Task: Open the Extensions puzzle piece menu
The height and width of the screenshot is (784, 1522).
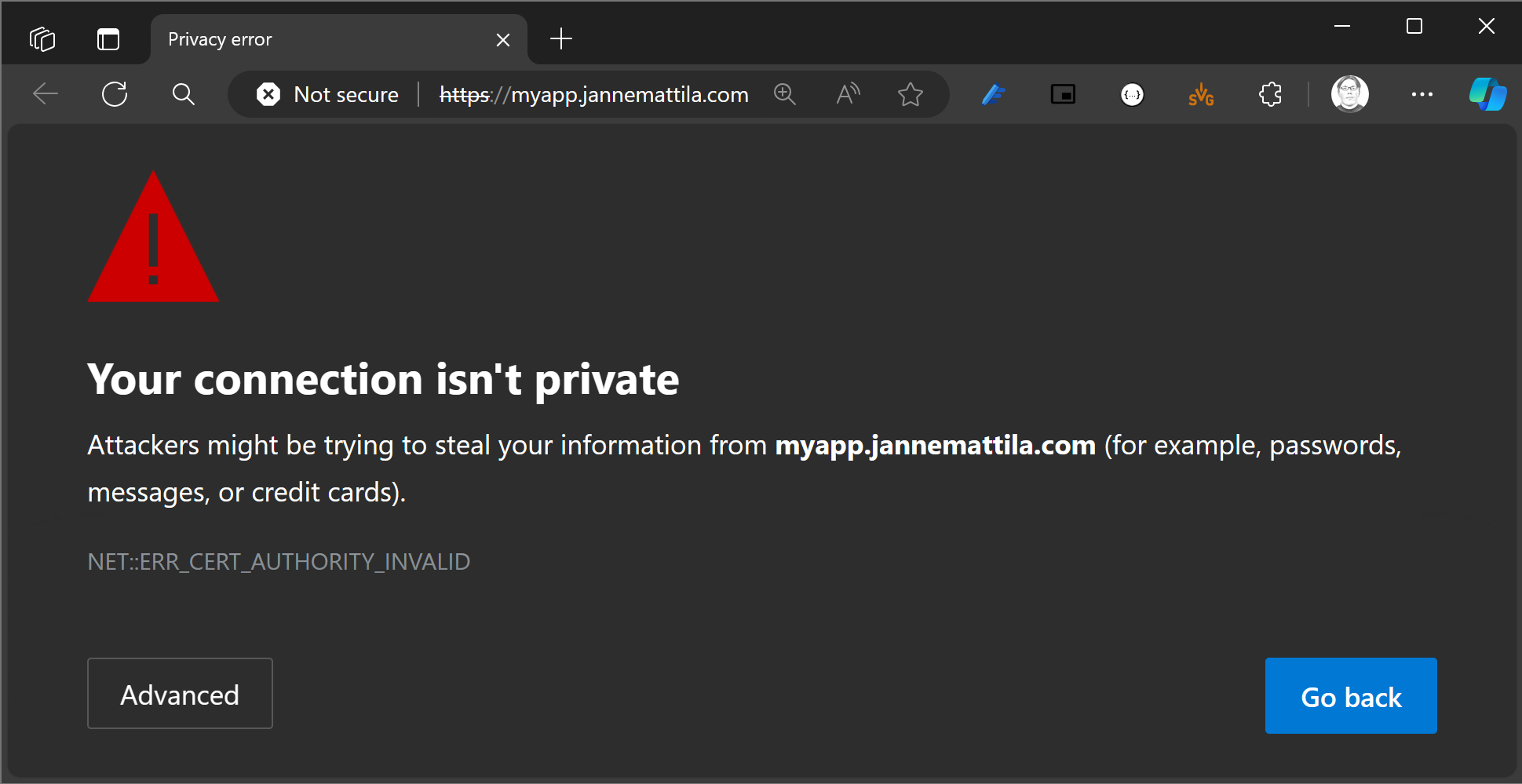Action: pos(1270,95)
